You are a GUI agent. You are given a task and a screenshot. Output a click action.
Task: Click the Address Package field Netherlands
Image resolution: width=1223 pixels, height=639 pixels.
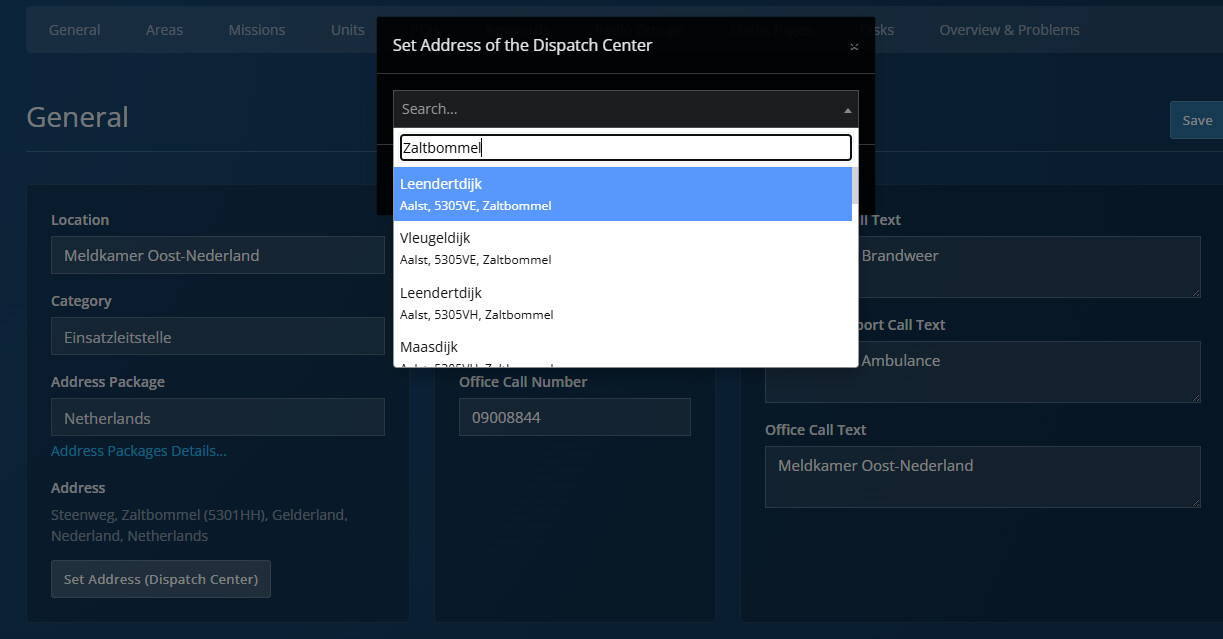pyautogui.click(x=217, y=418)
